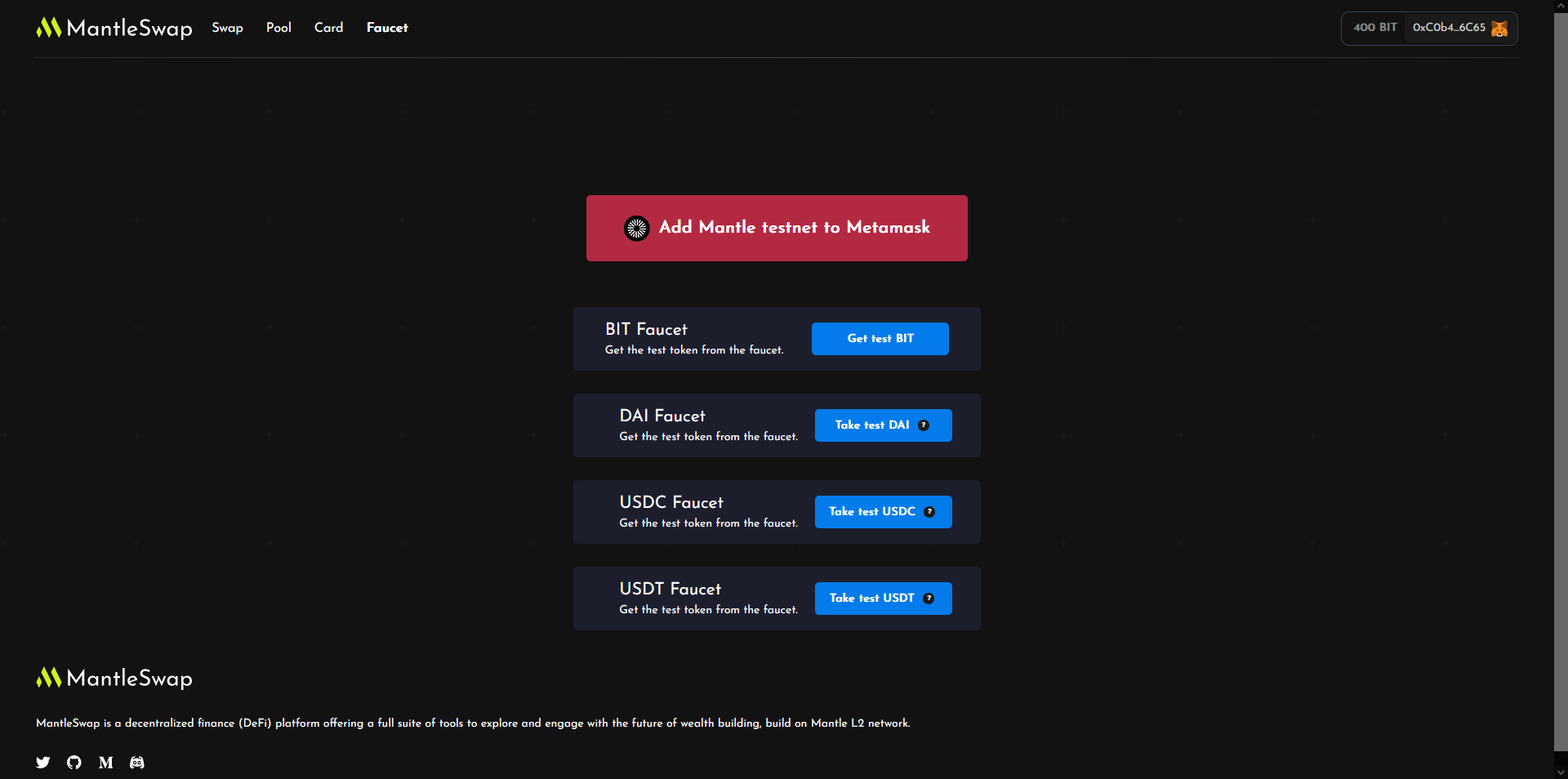
Task: Click the scrollbar down arrow
Action: [1561, 772]
